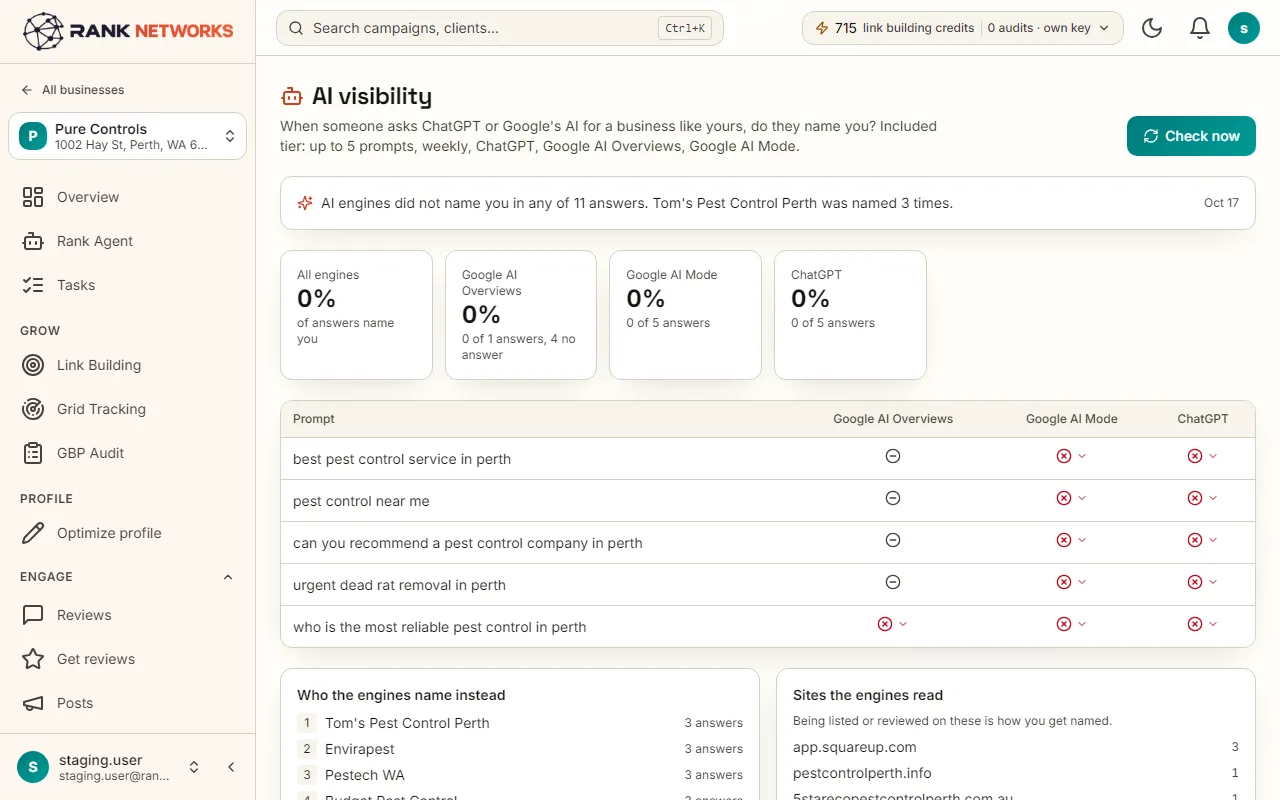This screenshot has height=800, width=1280.
Task: Expand Google AI Mode result for 'best pest control service in perth'
Action: click(1071, 456)
